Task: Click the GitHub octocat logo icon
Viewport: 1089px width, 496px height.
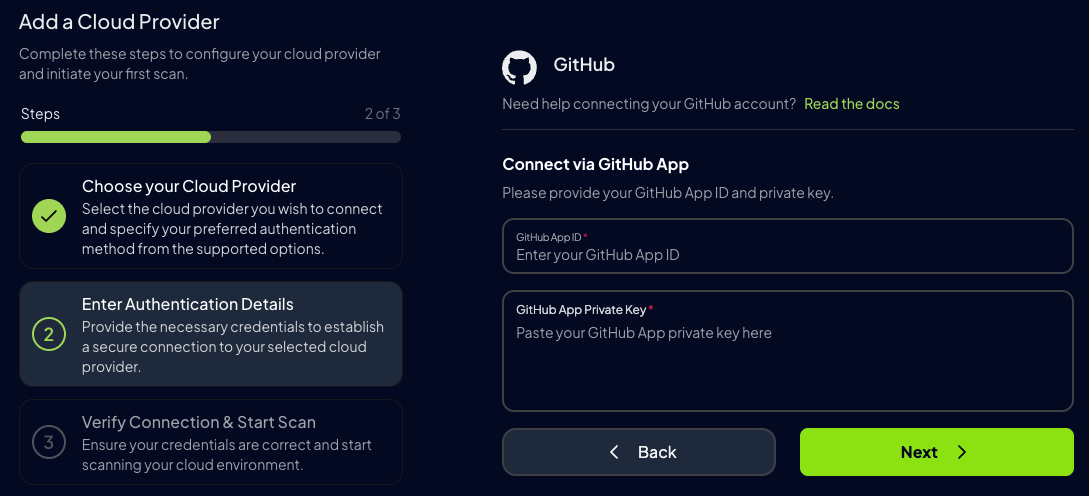Action: click(519, 67)
